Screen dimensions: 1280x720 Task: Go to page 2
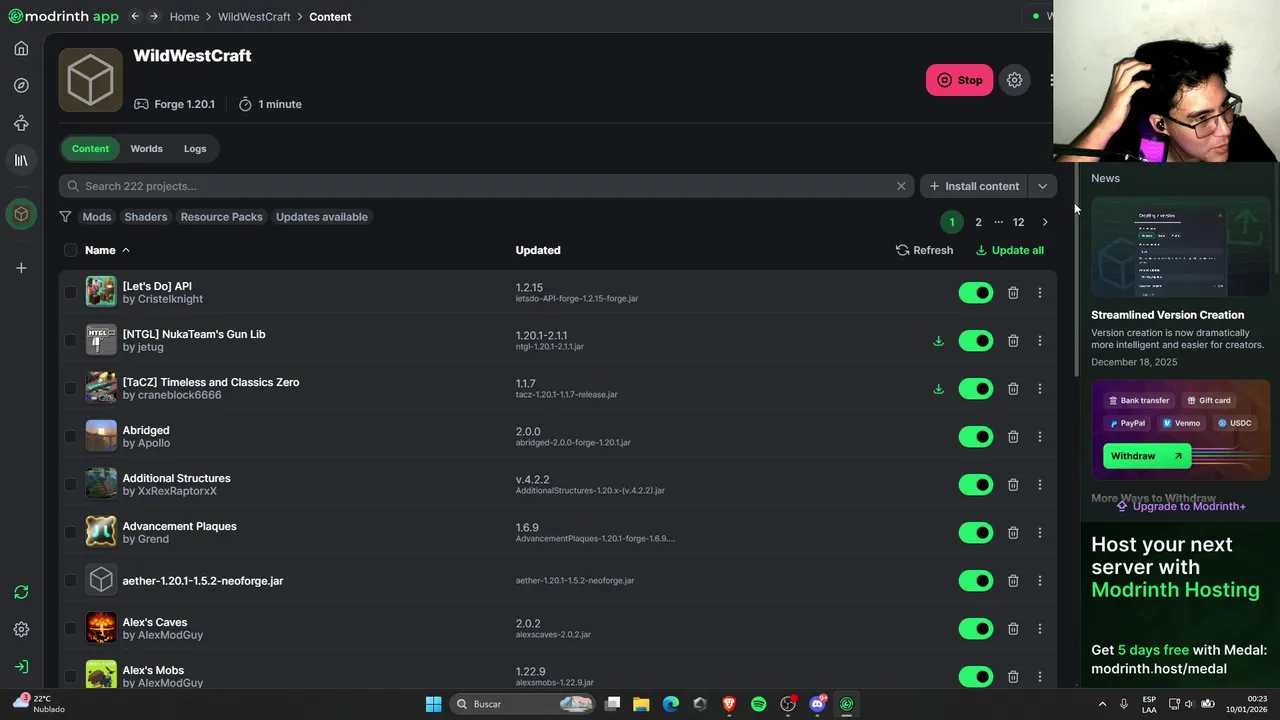click(x=978, y=222)
